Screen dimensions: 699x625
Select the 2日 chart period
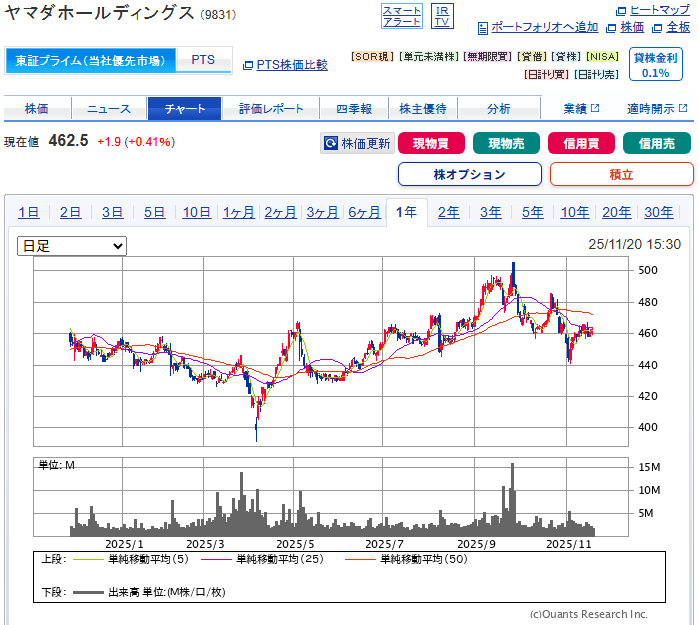coord(70,212)
